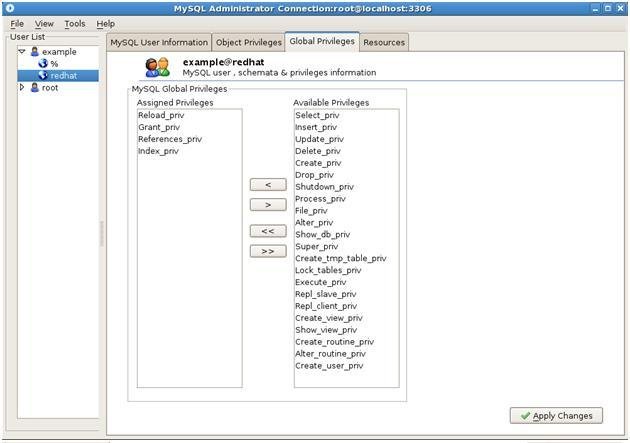630x443 pixels.
Task: Select Alter_routine_priv in Available Privileges
Action: click(x=330, y=354)
